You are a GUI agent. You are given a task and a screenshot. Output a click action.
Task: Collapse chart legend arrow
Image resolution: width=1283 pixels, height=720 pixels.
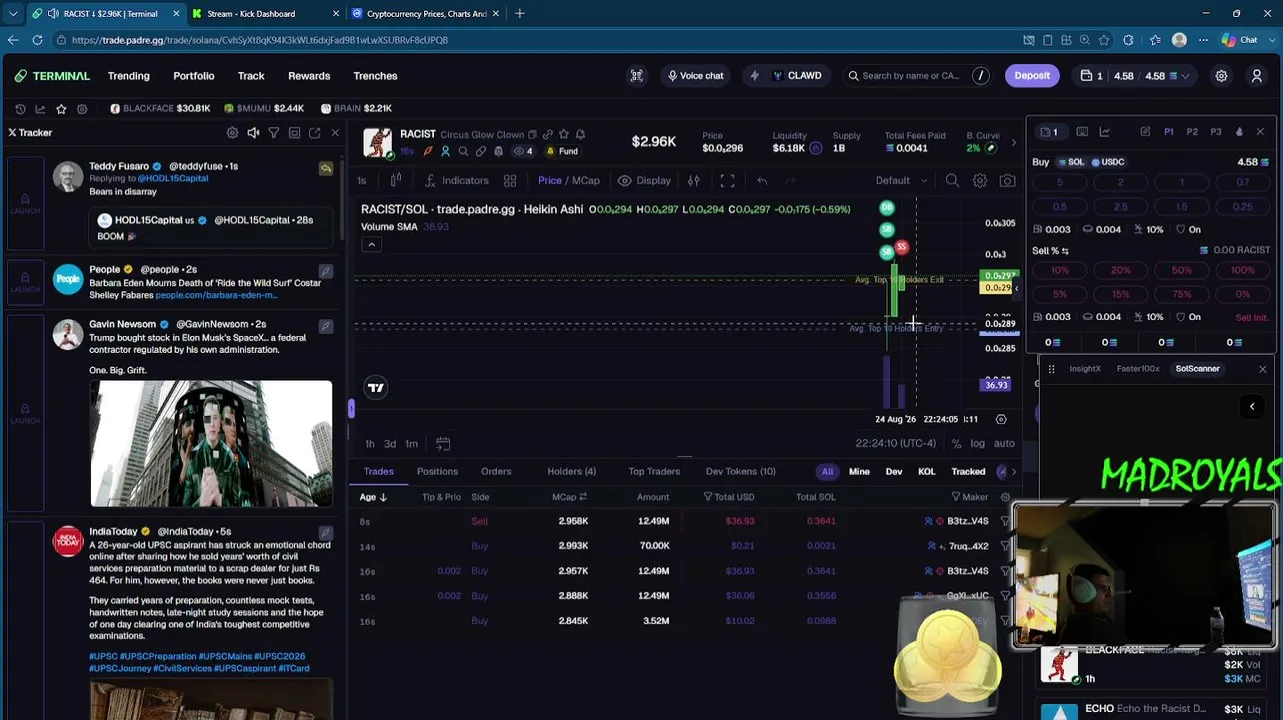pyautogui.click(x=371, y=245)
